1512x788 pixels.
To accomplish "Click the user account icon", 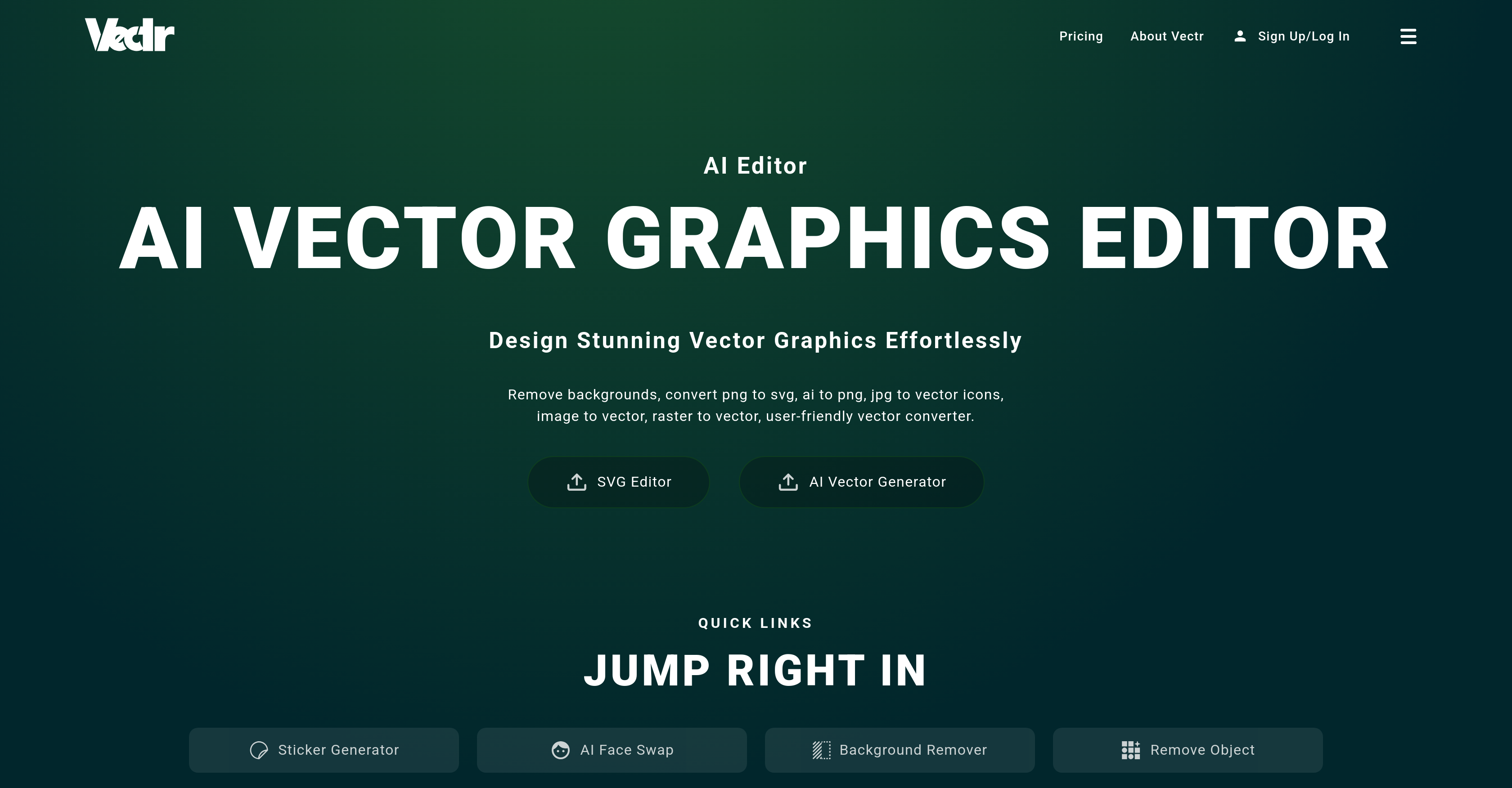I will (1240, 36).
